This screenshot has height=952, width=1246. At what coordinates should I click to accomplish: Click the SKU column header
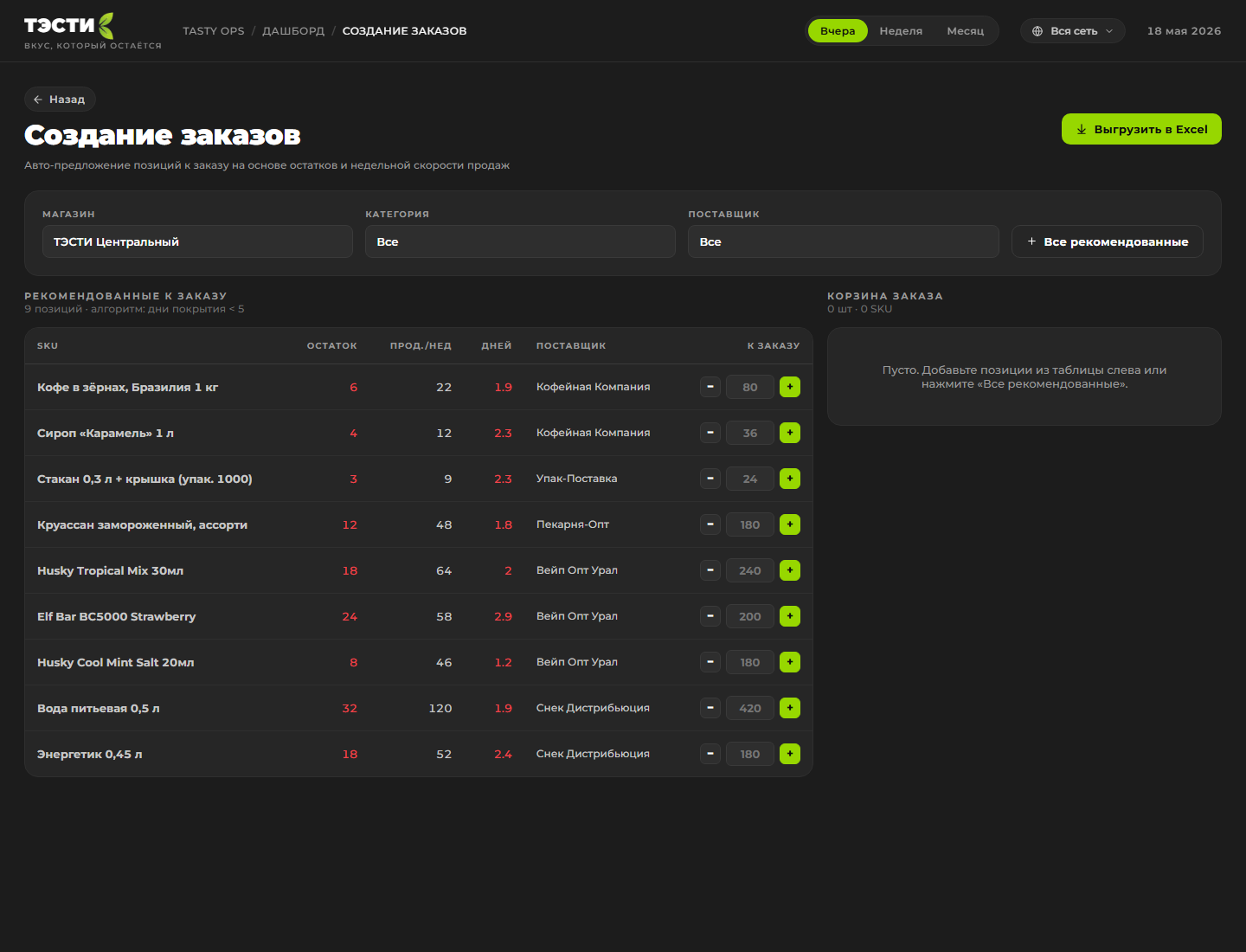click(48, 346)
